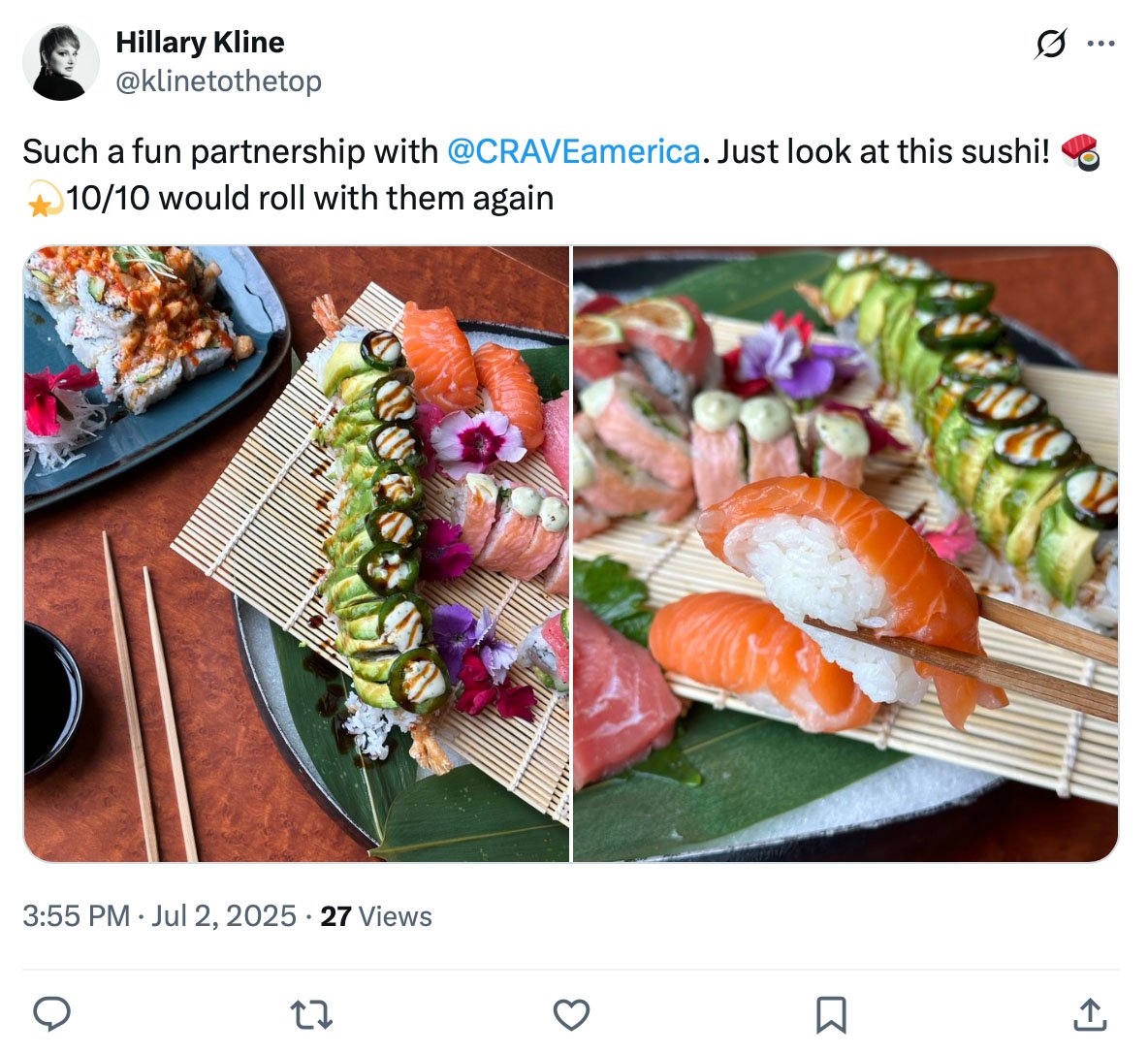
Task: Open @CRAVEamerica's profile link
Action: tap(574, 151)
